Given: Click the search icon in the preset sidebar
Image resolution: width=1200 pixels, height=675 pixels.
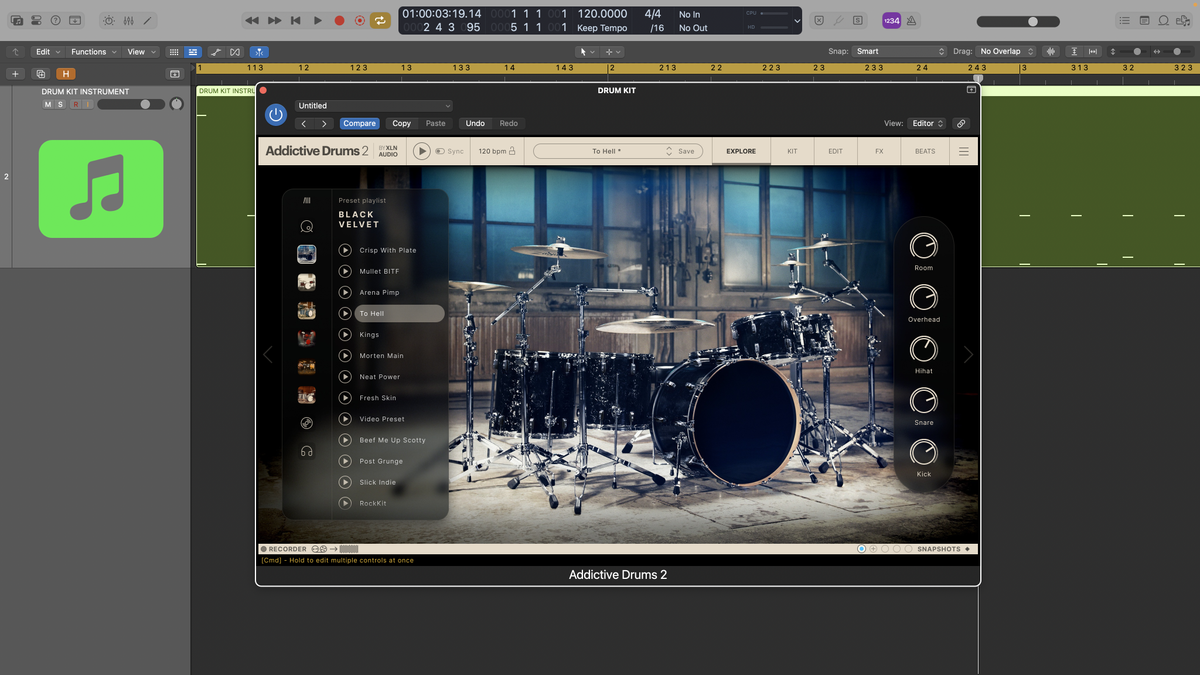Looking at the screenshot, I should click(307, 227).
